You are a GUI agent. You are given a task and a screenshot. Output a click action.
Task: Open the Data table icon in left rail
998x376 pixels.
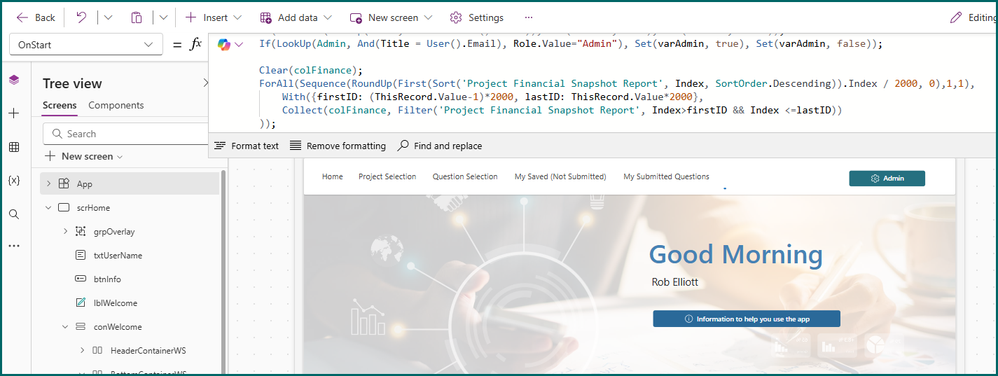click(14, 147)
